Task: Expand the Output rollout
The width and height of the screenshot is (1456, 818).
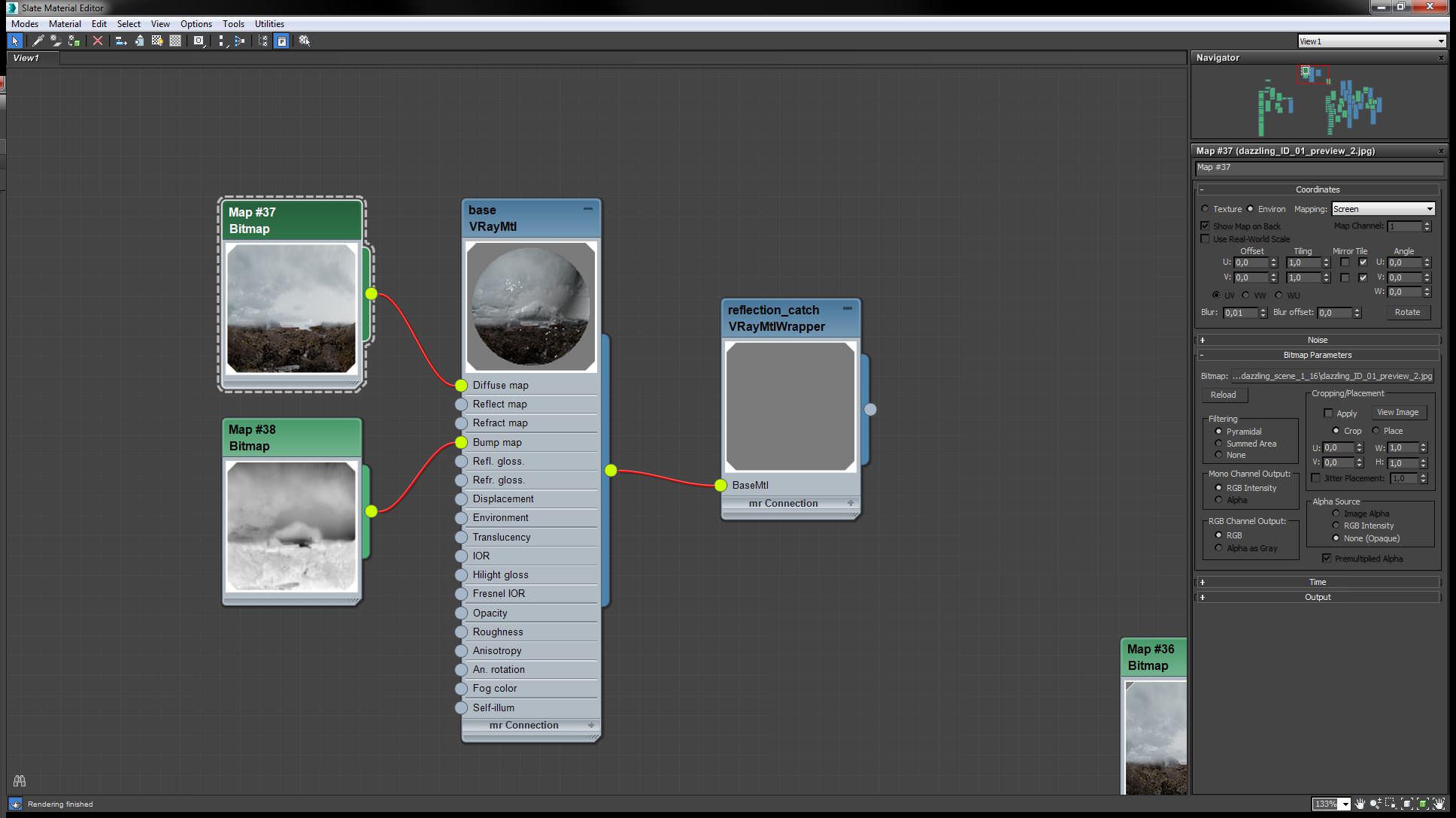Action: click(1318, 597)
